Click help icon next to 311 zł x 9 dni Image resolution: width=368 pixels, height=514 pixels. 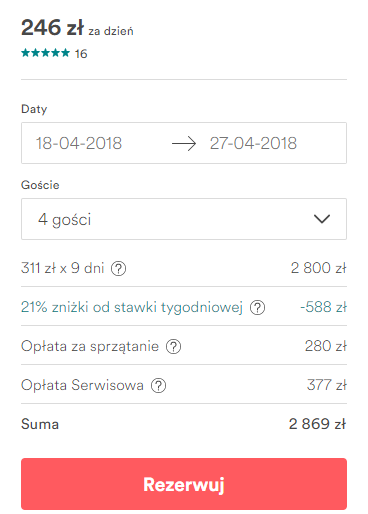tap(118, 268)
